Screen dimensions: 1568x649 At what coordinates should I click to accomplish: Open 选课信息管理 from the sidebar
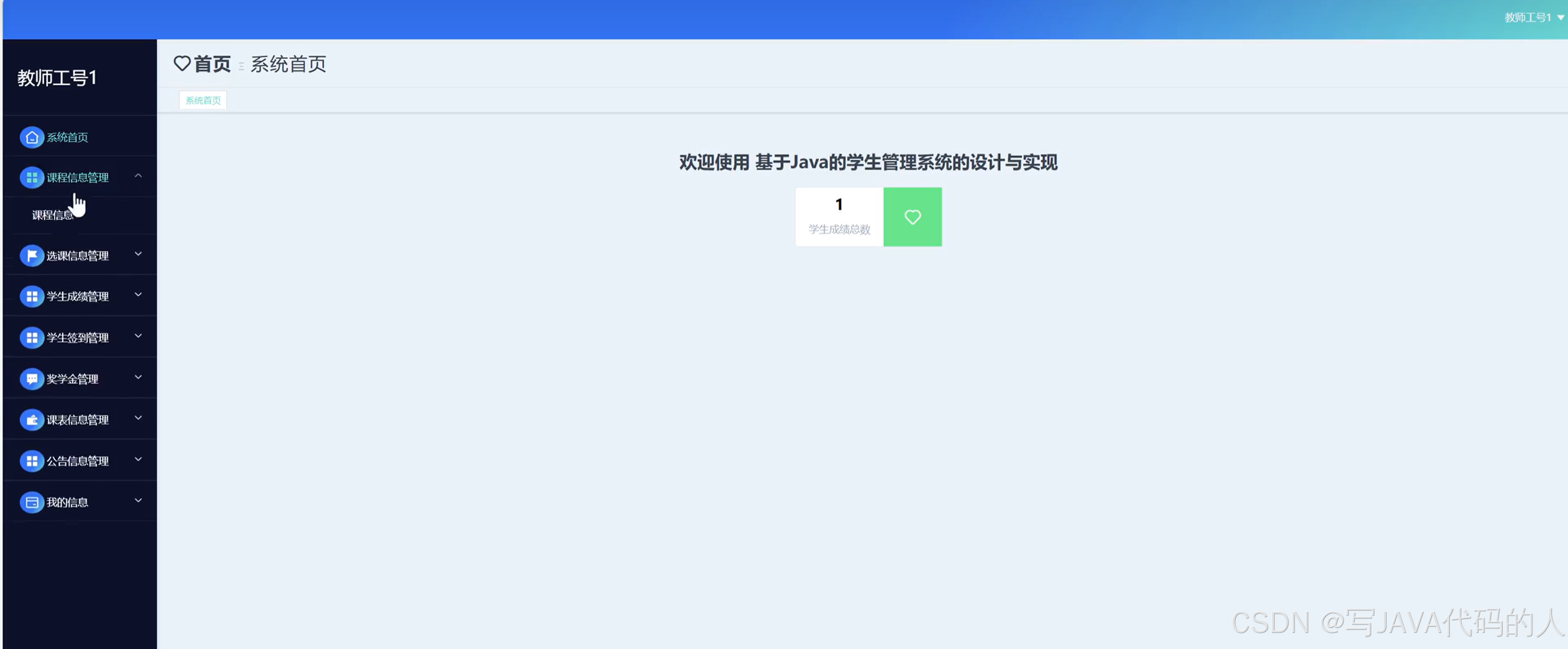point(77,256)
